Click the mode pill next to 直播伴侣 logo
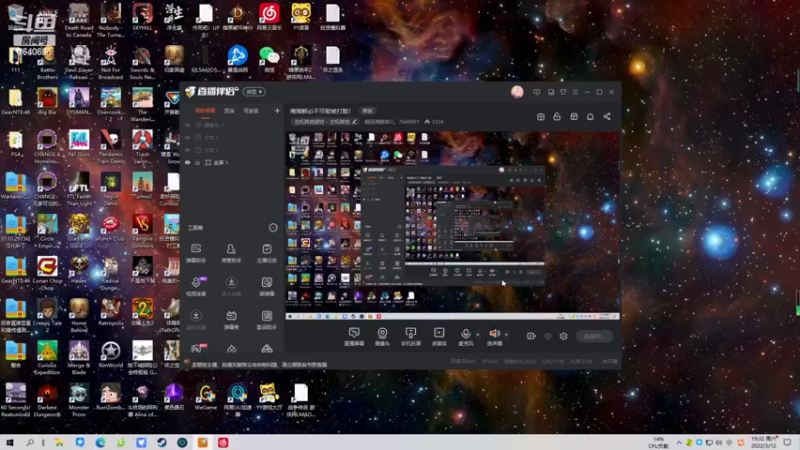This screenshot has width=800, height=450. click(x=254, y=92)
